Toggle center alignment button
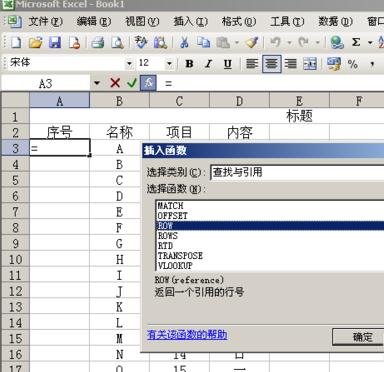384x372 pixels. click(x=272, y=63)
